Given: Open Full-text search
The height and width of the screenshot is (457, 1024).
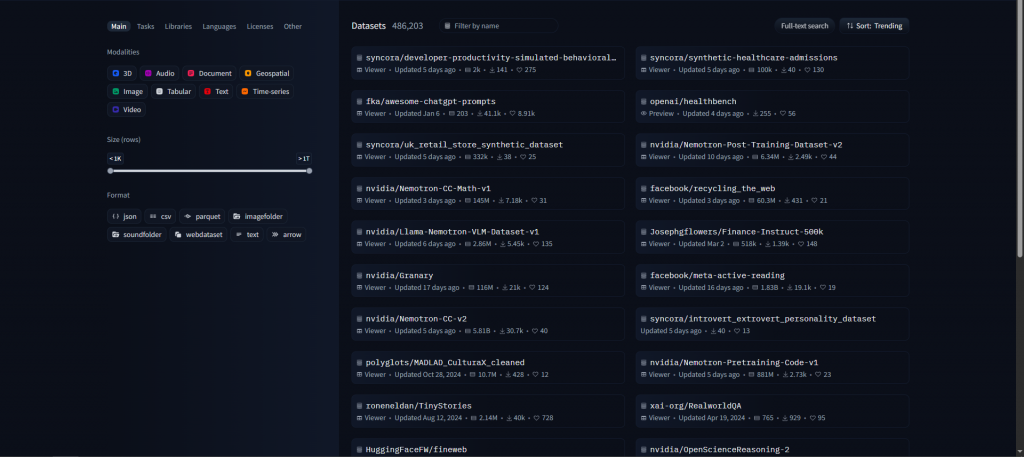Looking at the screenshot, I should (805, 25).
